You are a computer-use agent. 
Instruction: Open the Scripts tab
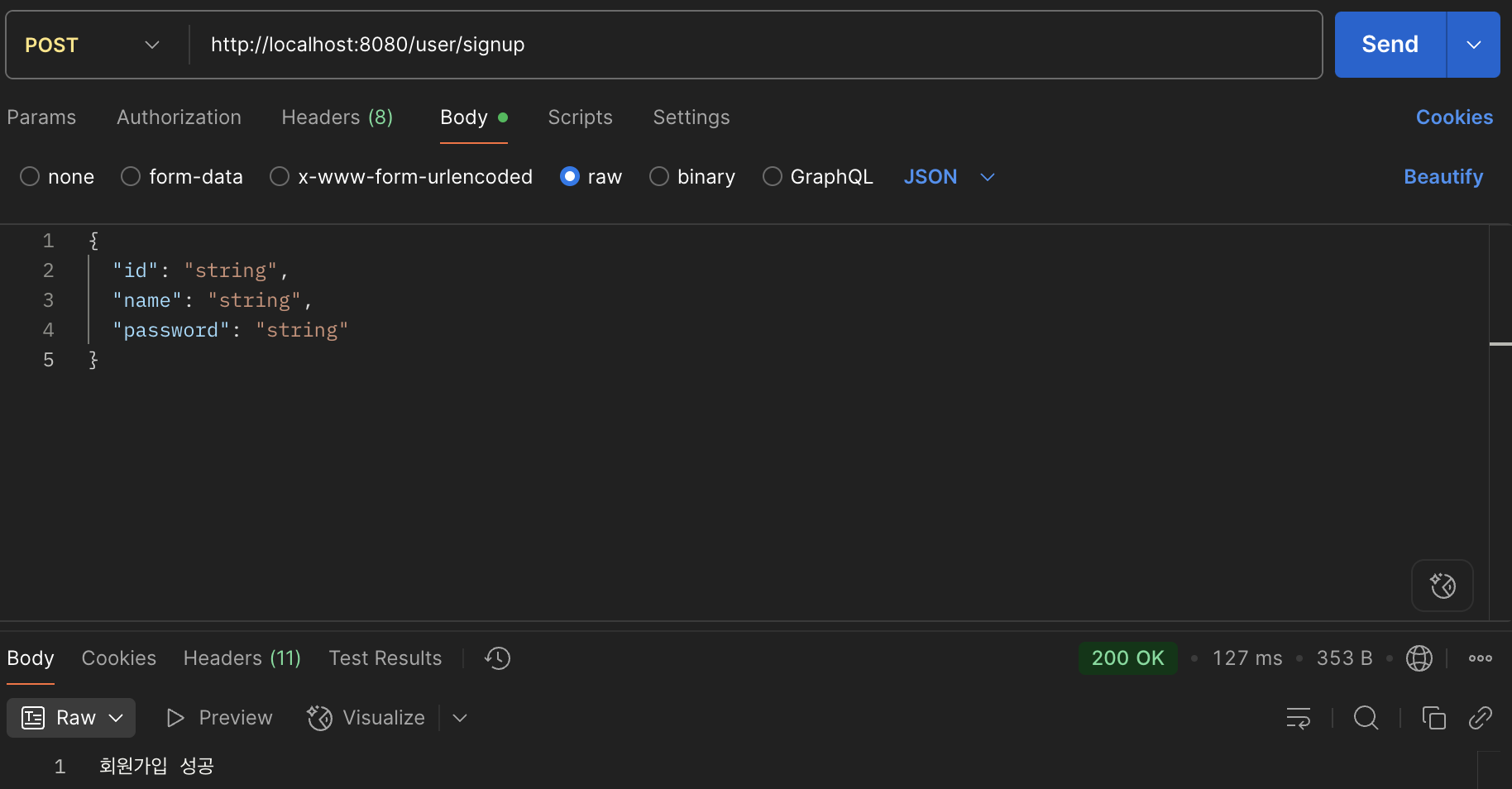tap(580, 117)
